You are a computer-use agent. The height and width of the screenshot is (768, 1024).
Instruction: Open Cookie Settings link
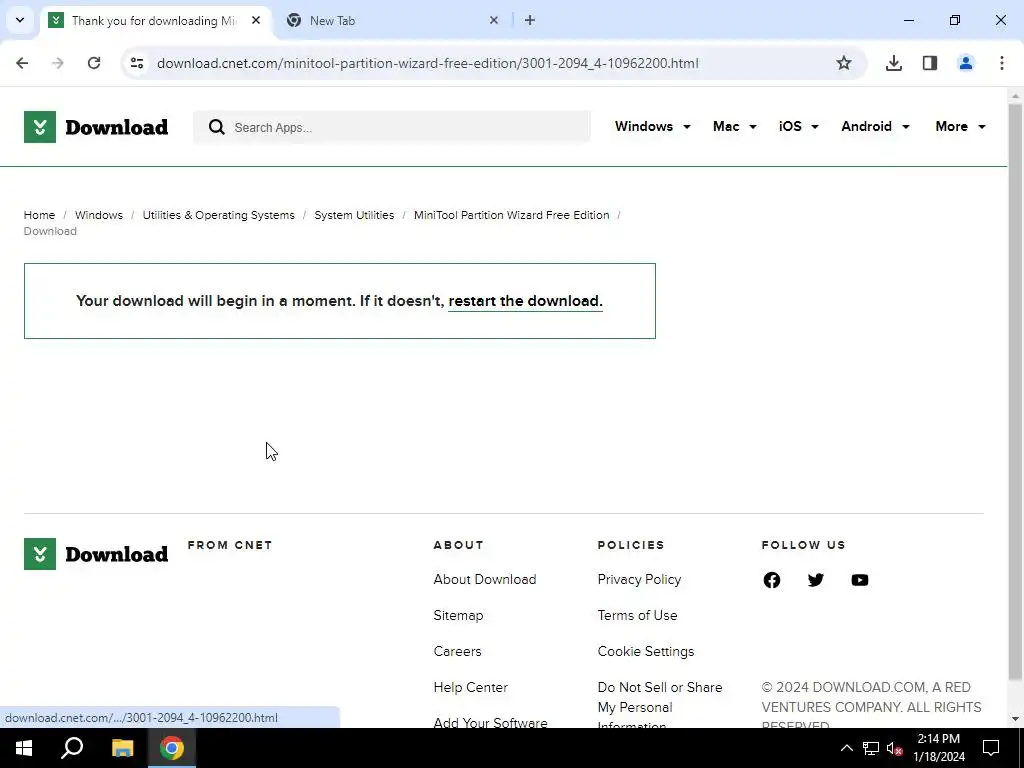point(646,651)
